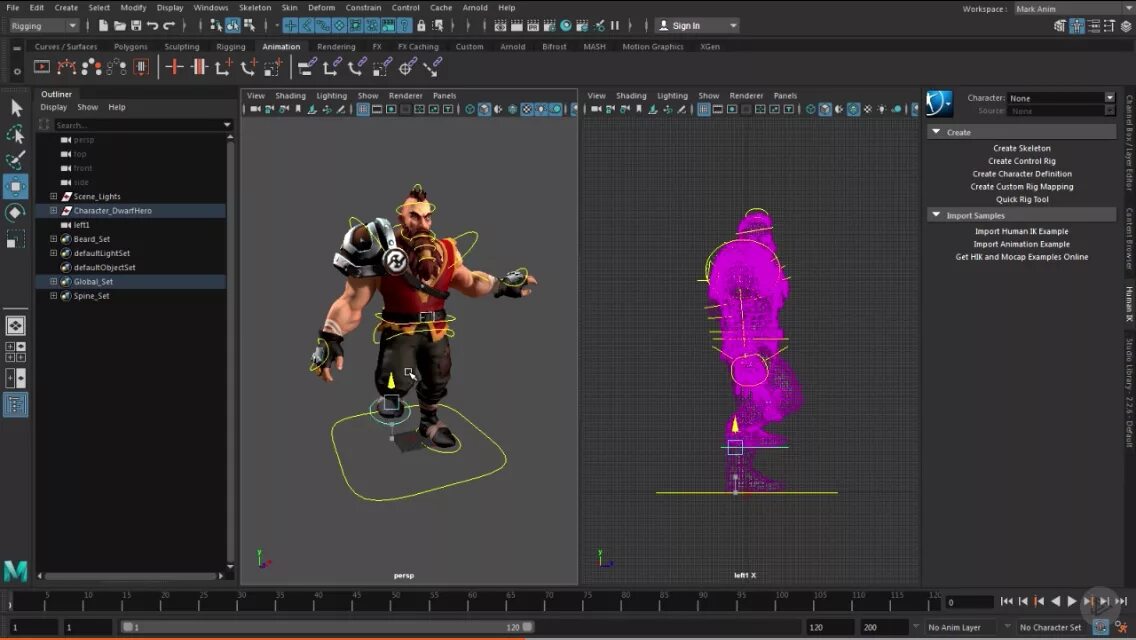This screenshot has height=640, width=1136.
Task: Collapse the Import Samples section
Action: tap(938, 215)
